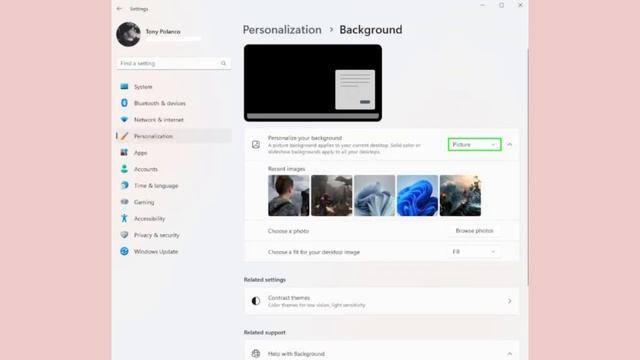640x360 pixels.
Task: Click the System monitor icon
Action: click(x=124, y=87)
